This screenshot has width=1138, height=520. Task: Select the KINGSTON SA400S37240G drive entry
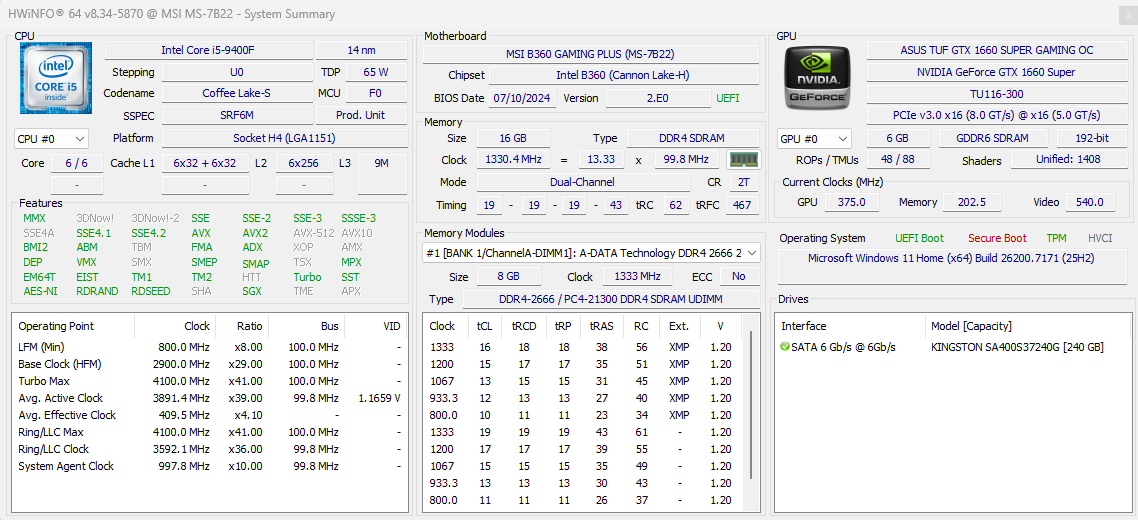point(1016,347)
